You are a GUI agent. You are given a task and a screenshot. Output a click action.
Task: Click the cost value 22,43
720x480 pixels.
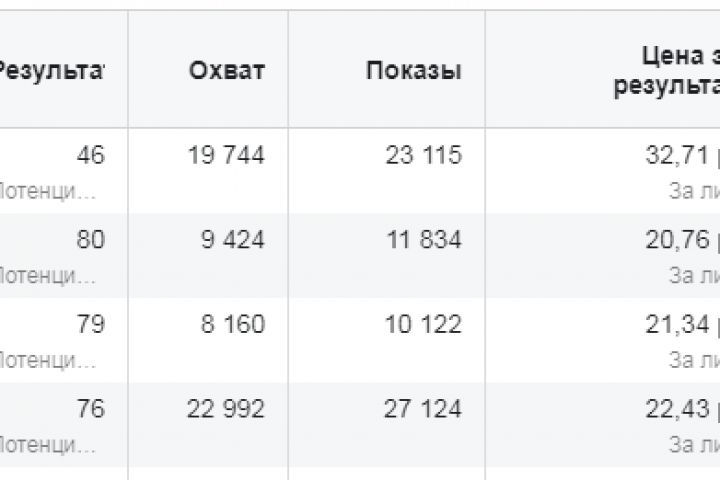[679, 409]
